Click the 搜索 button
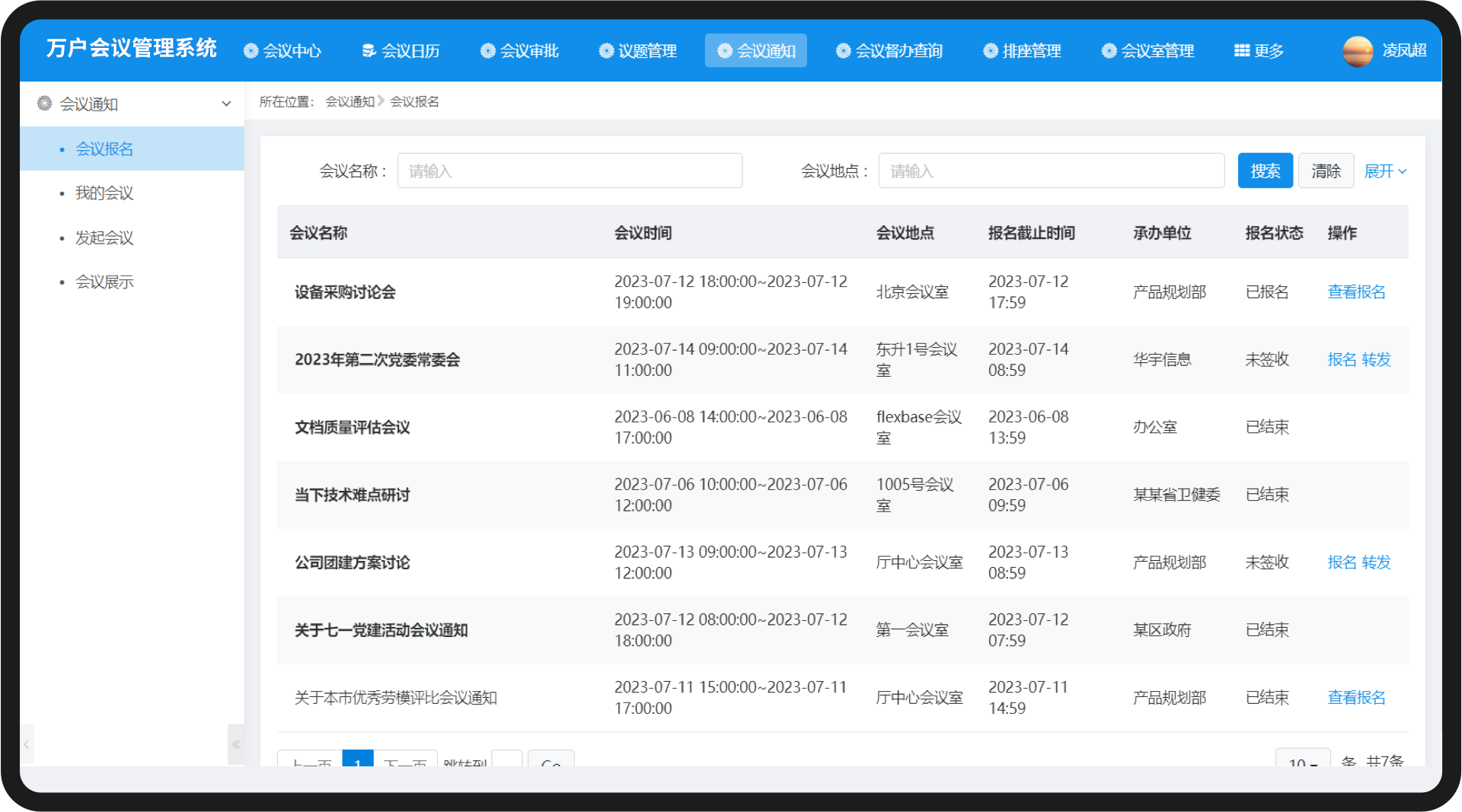 [1265, 171]
